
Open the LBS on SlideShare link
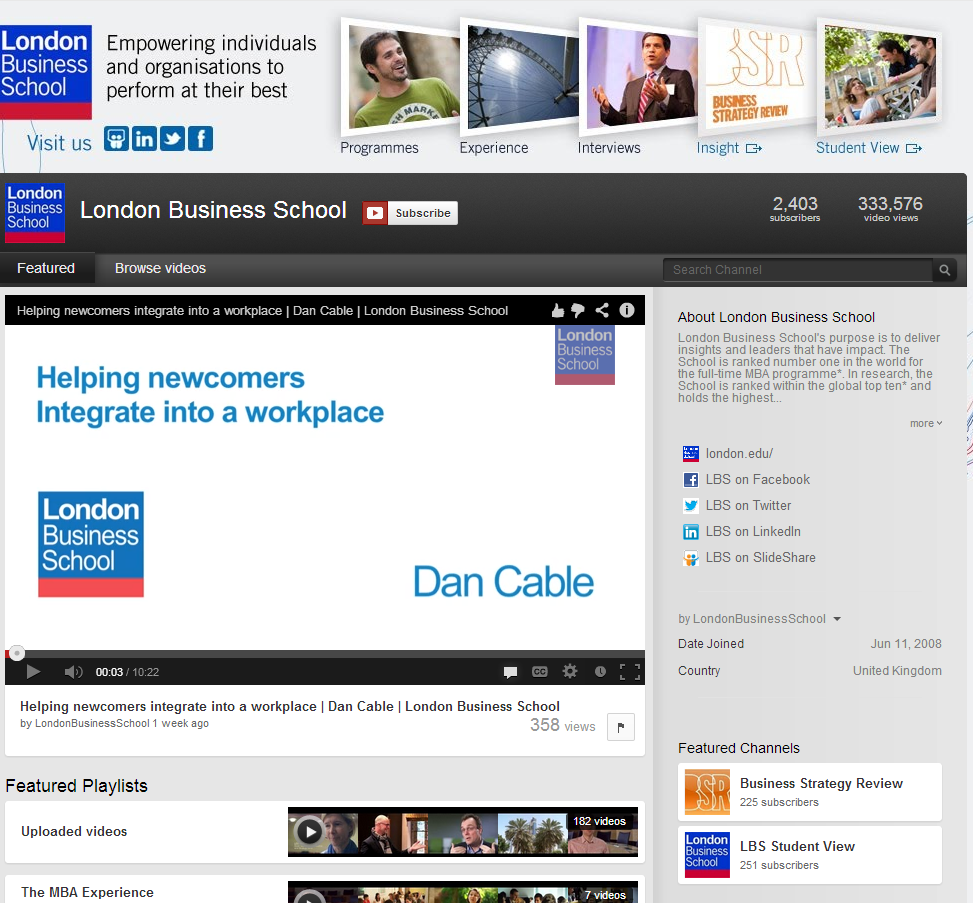tap(760, 558)
